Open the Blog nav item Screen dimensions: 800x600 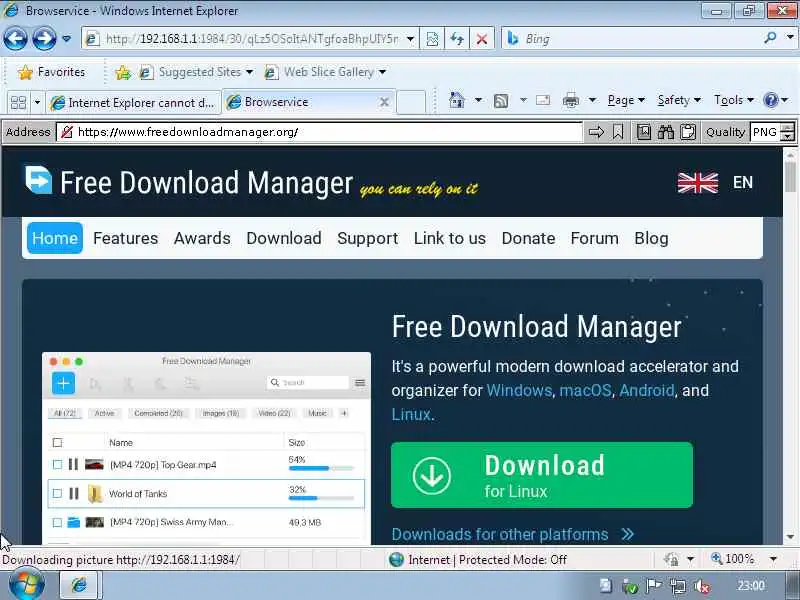pos(651,238)
